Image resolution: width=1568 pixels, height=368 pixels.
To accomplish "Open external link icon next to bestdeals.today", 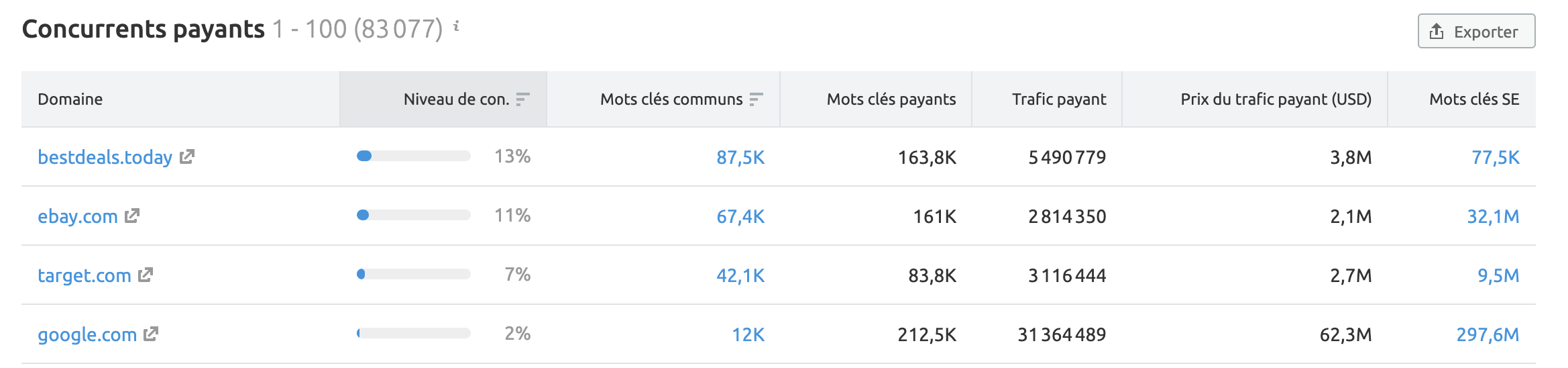I will [x=187, y=156].
